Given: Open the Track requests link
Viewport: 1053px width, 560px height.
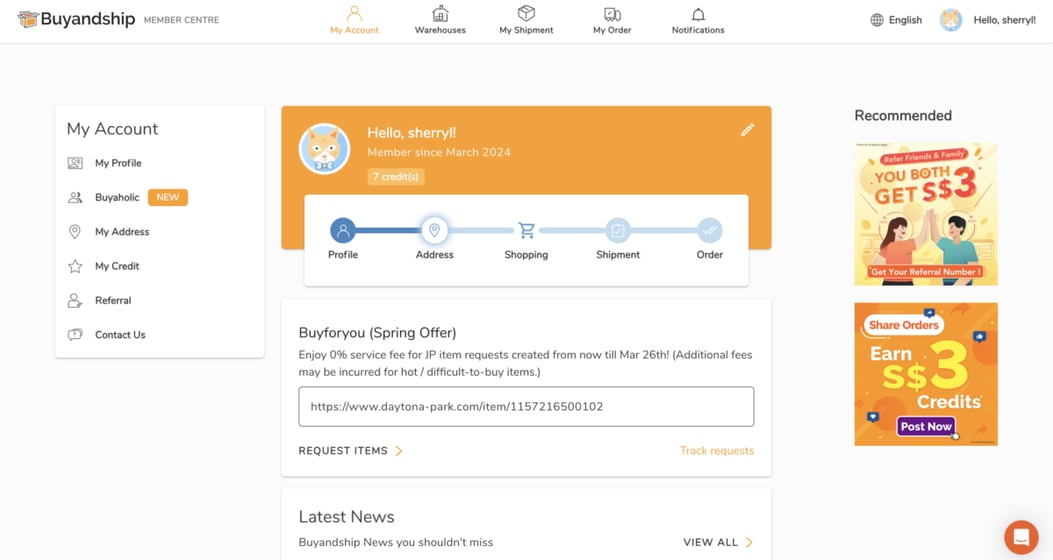Looking at the screenshot, I should pos(716,451).
